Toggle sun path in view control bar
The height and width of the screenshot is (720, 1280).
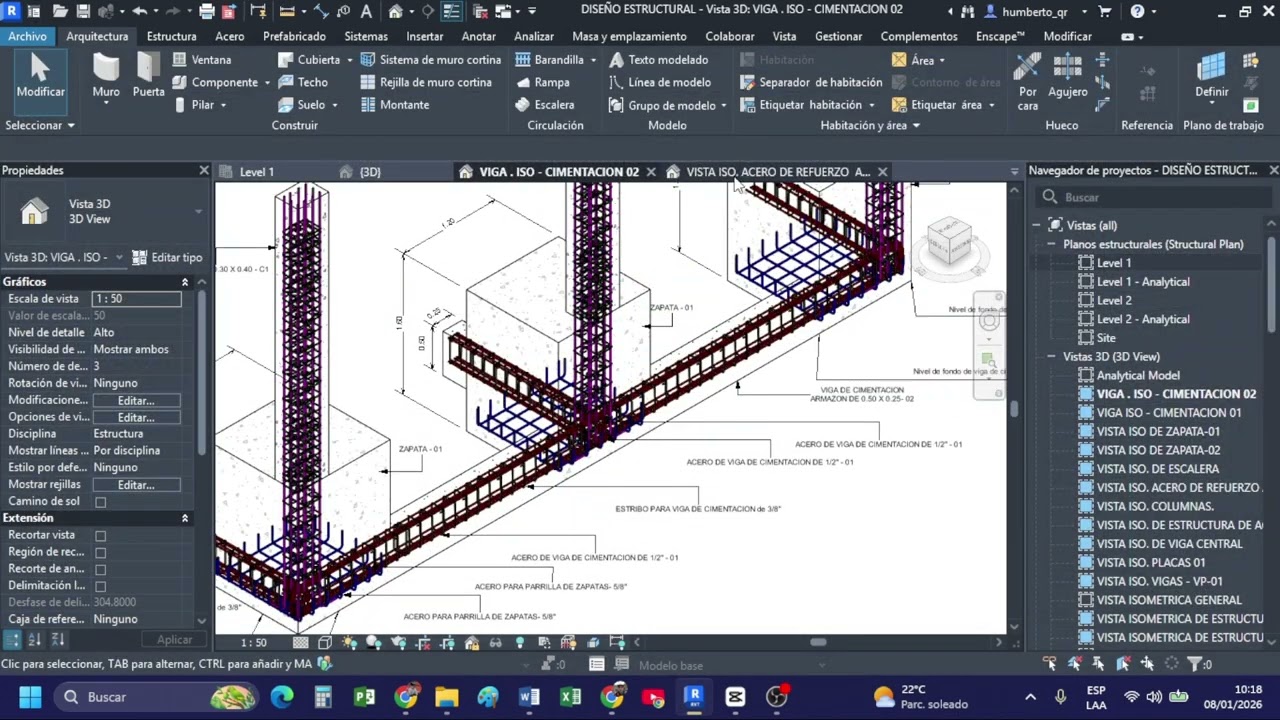pyautogui.click(x=349, y=643)
